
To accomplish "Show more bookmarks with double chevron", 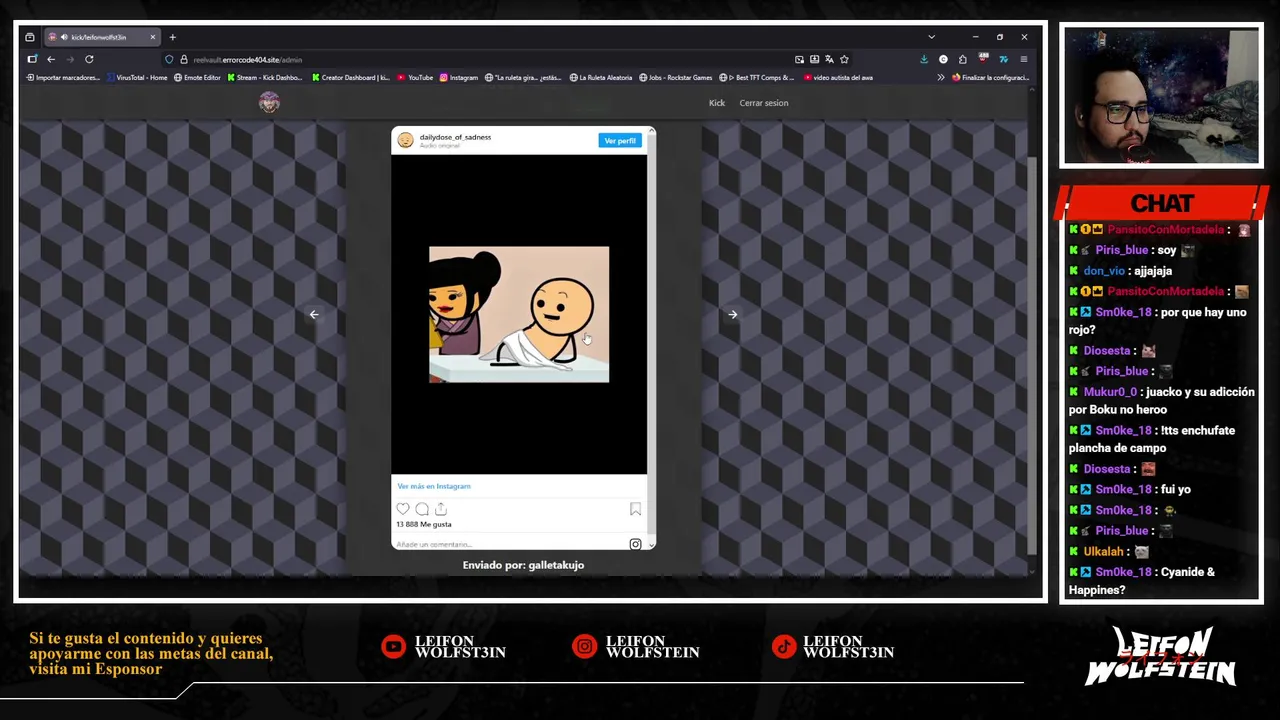I will coord(941,77).
